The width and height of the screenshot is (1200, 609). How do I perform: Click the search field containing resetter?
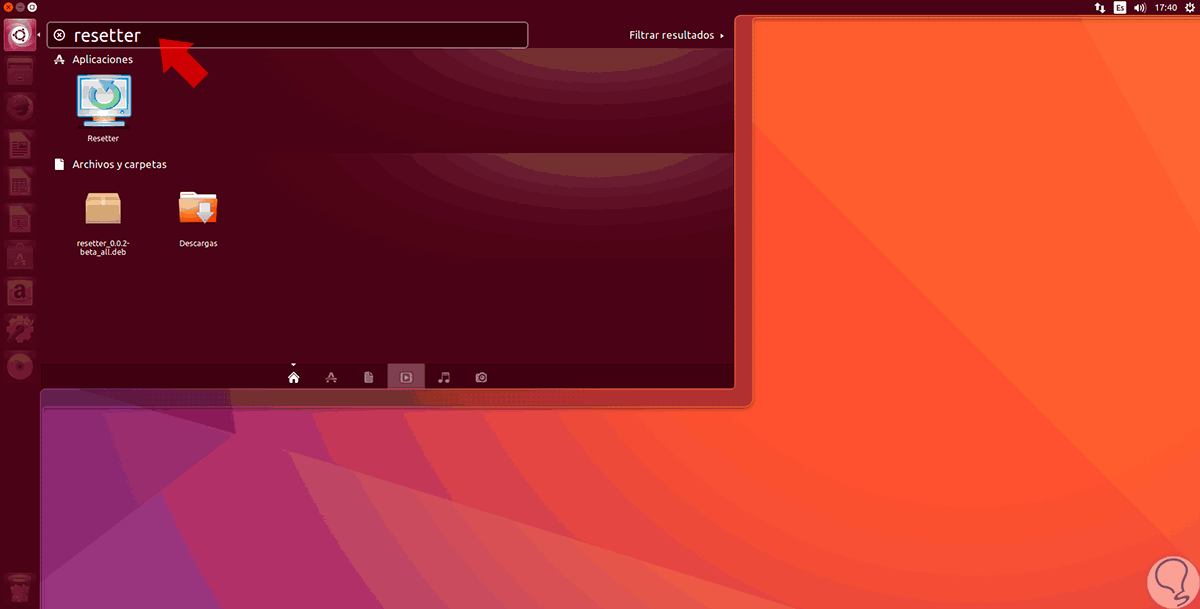pyautogui.click(x=288, y=35)
